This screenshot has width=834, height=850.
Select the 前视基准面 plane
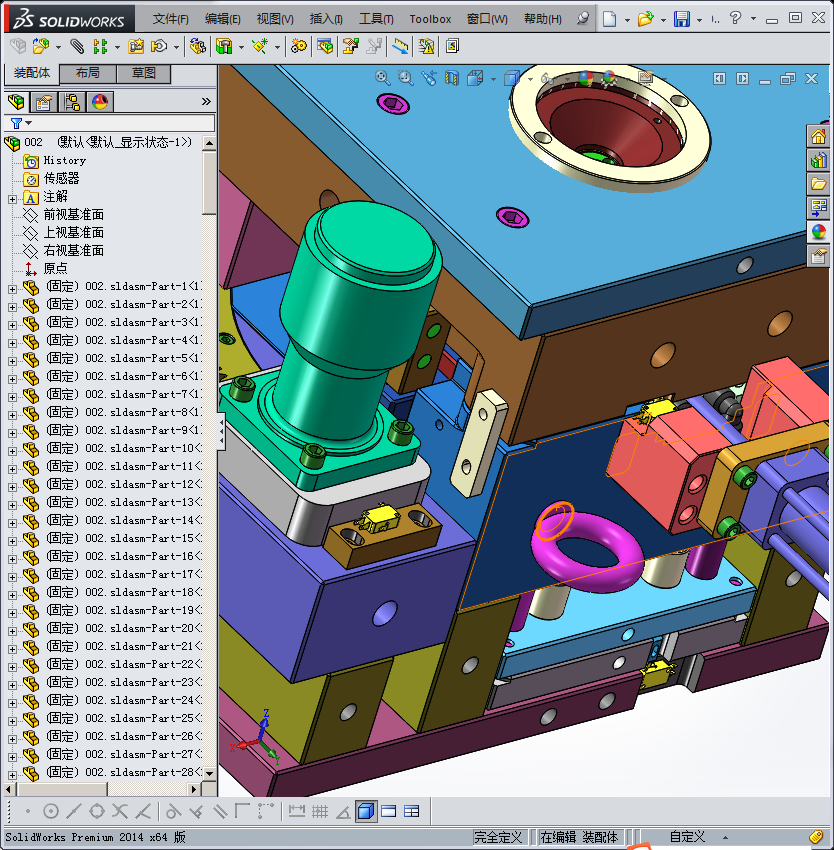74,215
